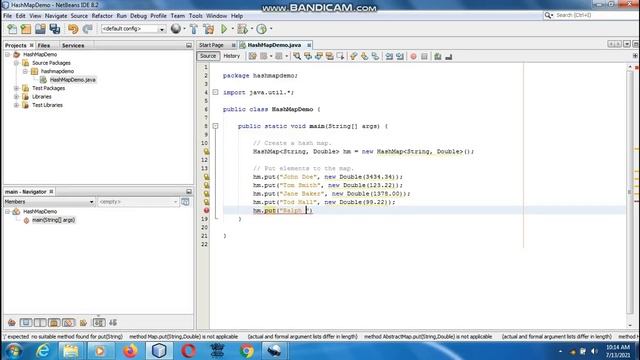Click the Stop Macro Recording icon

pos(424,56)
